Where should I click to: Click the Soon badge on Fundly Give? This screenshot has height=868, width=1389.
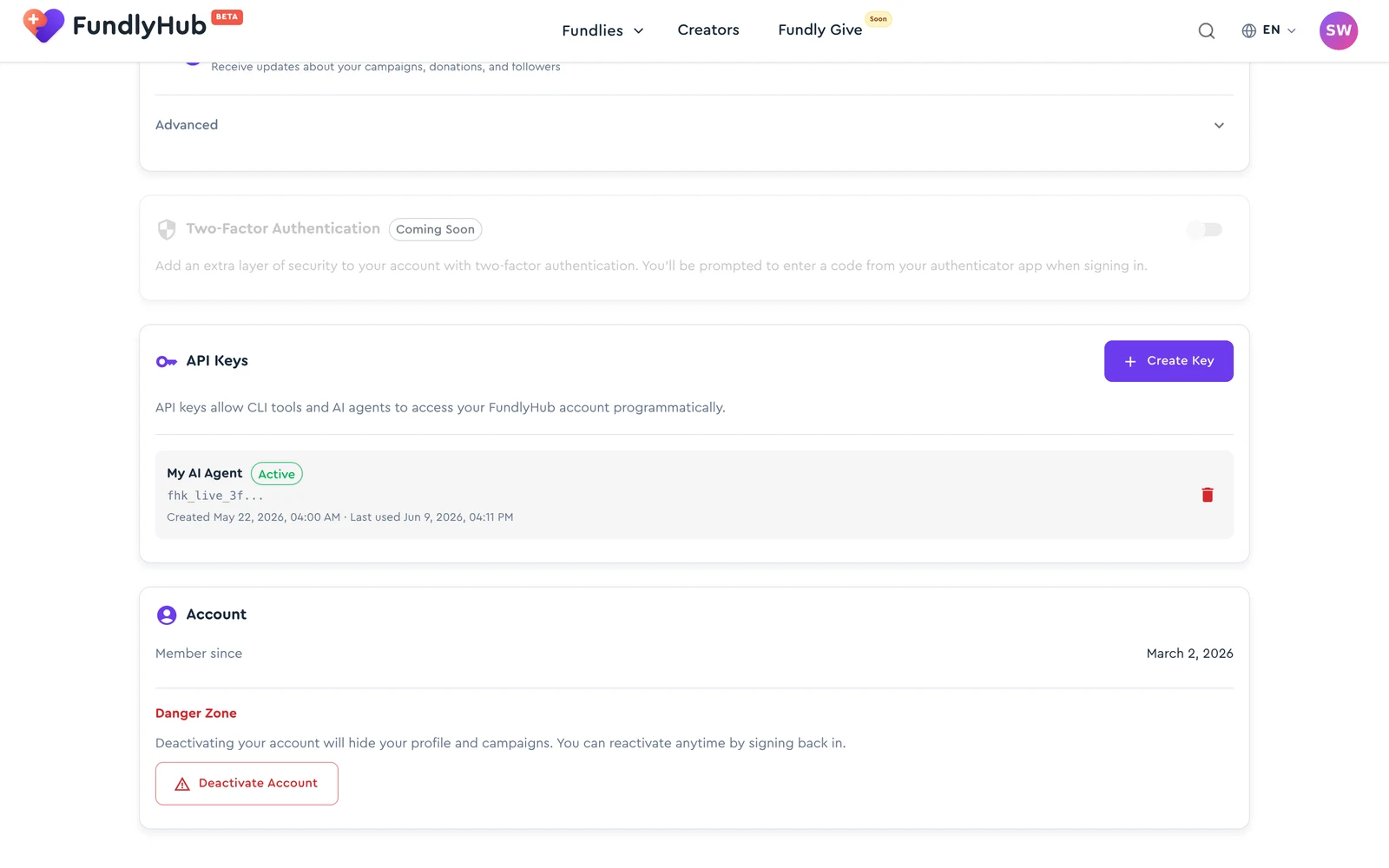879,19
